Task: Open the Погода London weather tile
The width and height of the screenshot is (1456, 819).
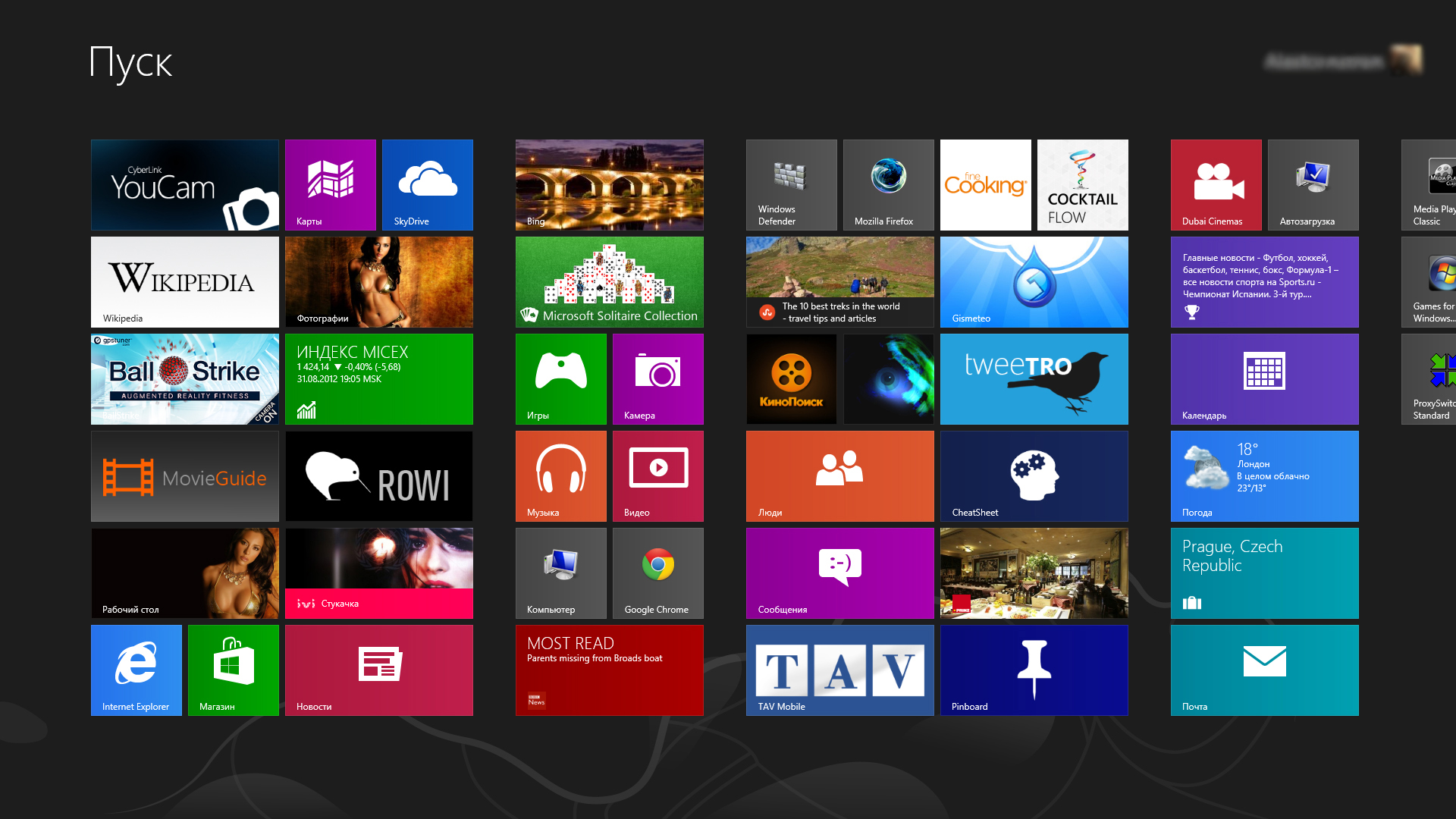Action: [1264, 475]
